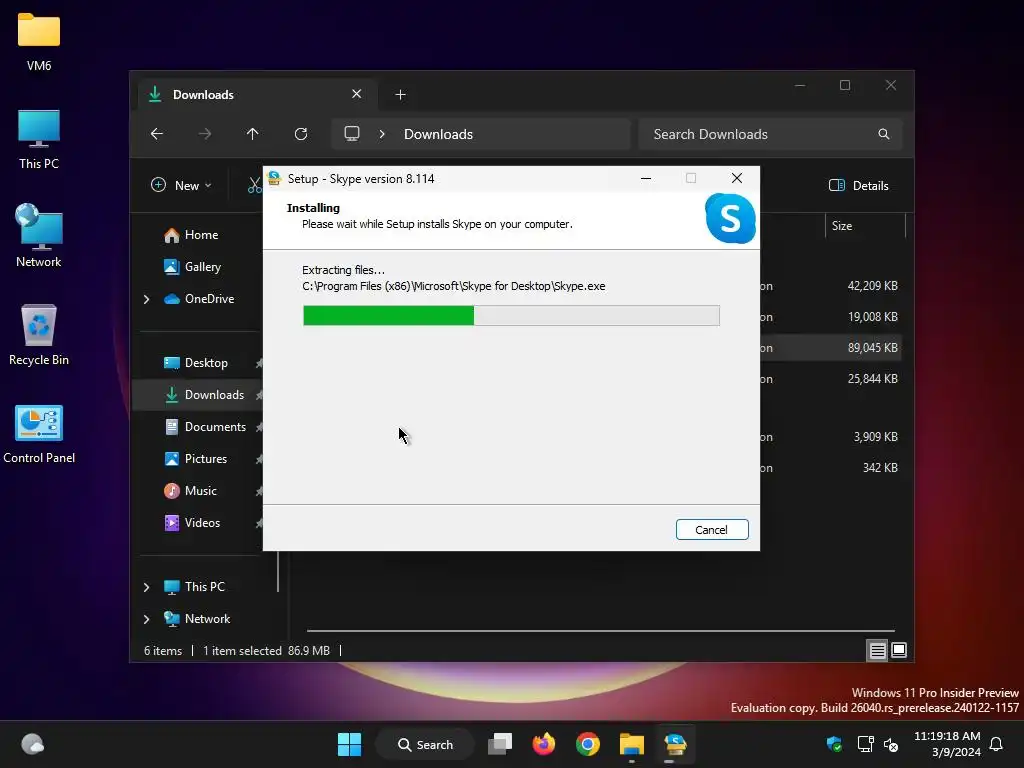Open Task View from the taskbar

point(500,744)
